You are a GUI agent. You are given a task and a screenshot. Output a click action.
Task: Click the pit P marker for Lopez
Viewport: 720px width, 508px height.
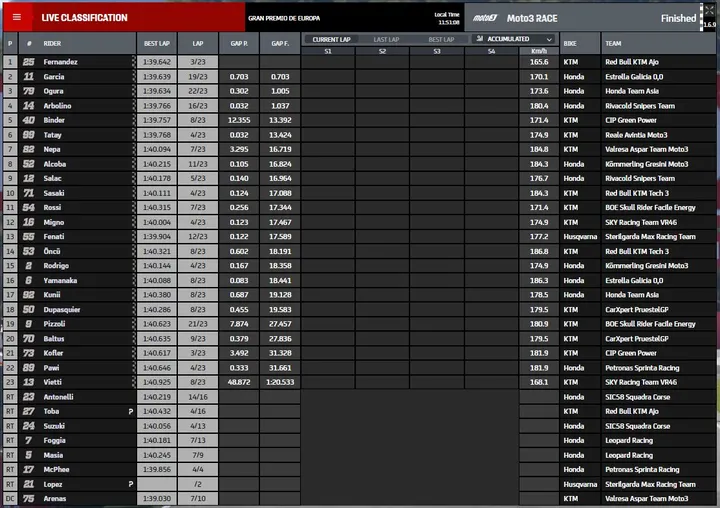[131, 484]
